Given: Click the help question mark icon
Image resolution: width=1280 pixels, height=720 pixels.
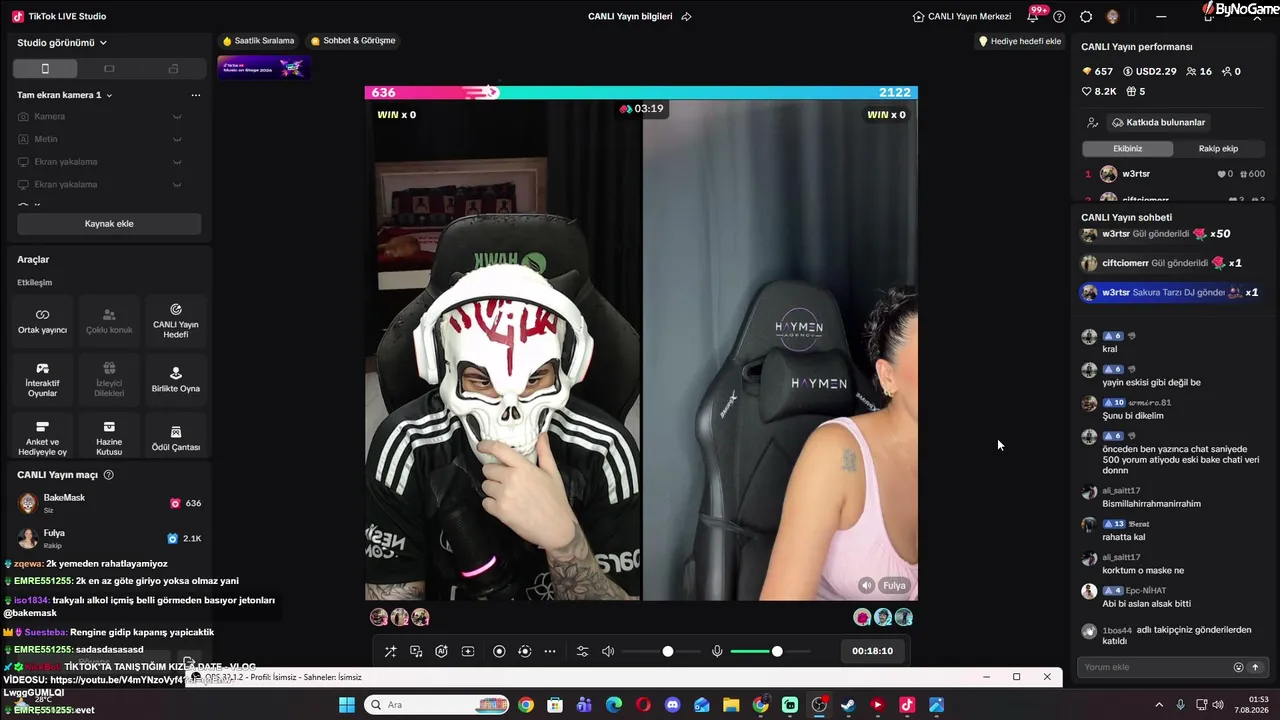Looking at the screenshot, I should point(1060,17).
